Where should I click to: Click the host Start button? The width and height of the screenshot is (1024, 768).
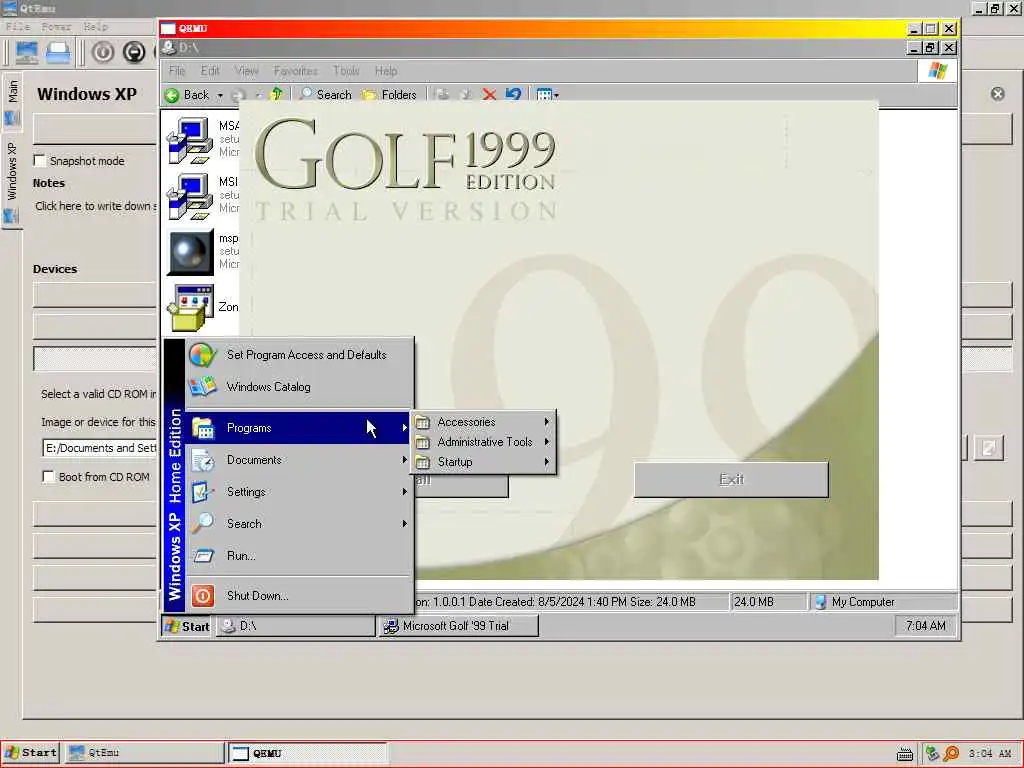[x=31, y=753]
